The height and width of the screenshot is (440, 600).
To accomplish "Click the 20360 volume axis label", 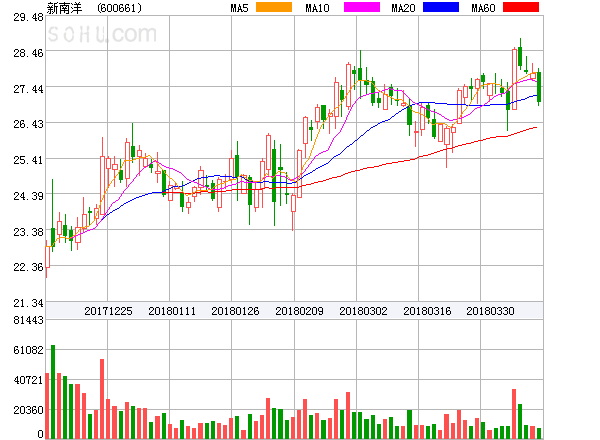I will (28, 411).
